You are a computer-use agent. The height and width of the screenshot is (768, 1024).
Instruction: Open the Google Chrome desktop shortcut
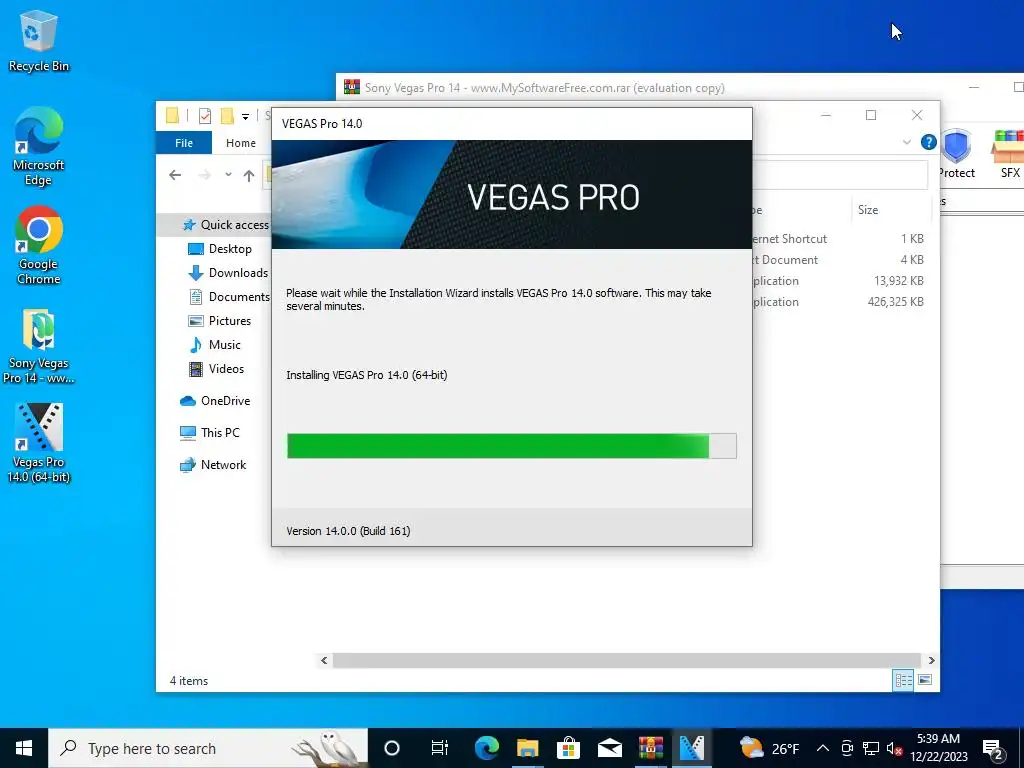pos(39,245)
